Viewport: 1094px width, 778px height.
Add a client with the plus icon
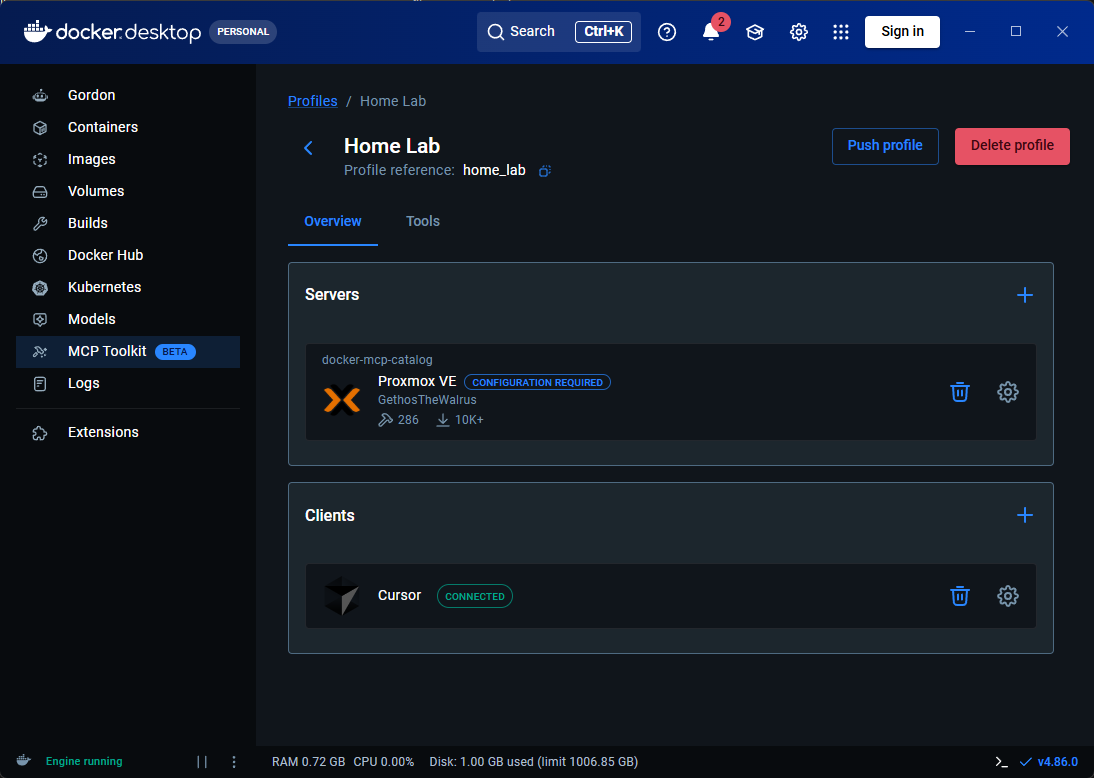click(1024, 516)
